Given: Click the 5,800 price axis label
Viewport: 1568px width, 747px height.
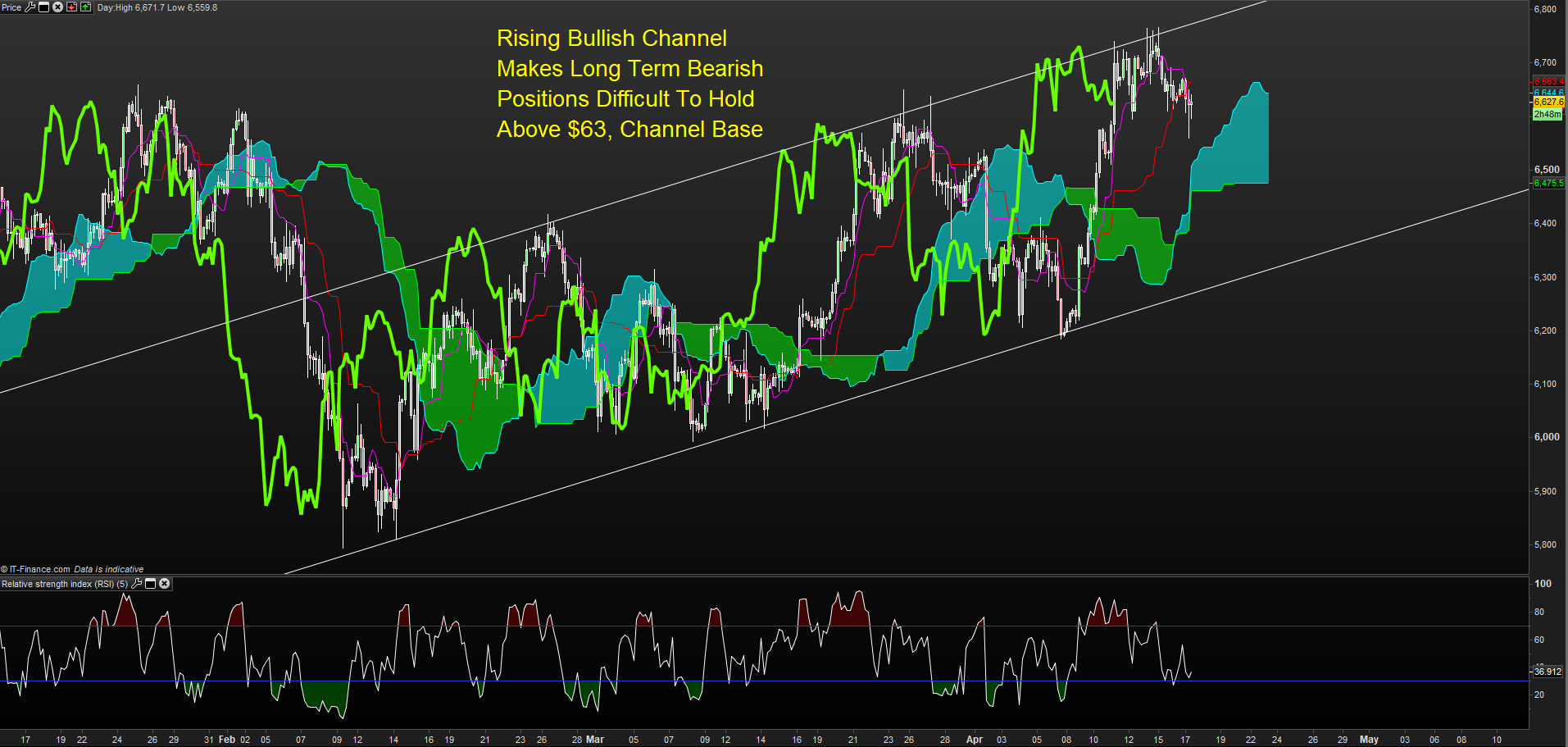Looking at the screenshot, I should pos(1545,544).
